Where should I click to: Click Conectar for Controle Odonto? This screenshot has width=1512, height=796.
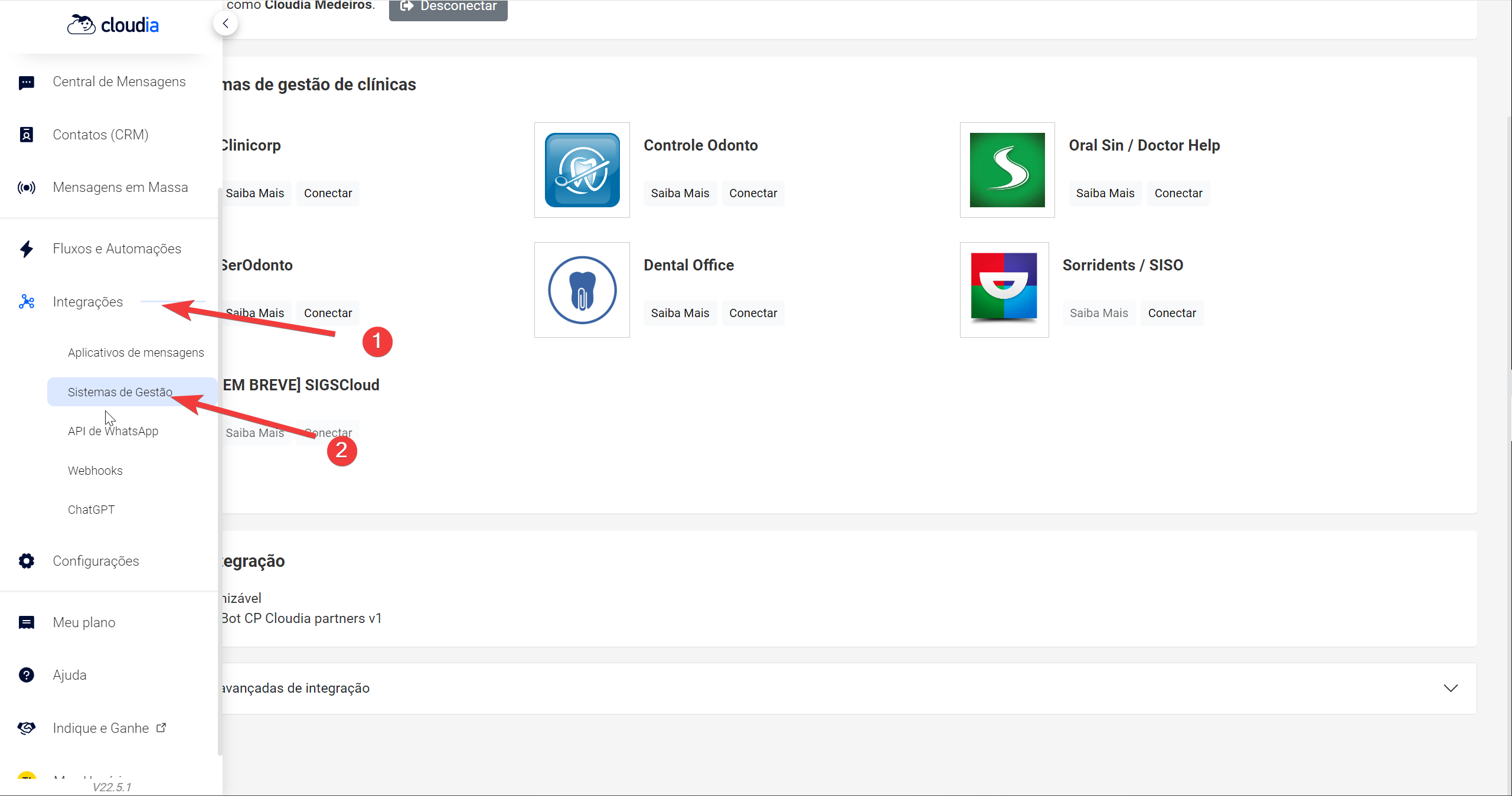pos(753,193)
